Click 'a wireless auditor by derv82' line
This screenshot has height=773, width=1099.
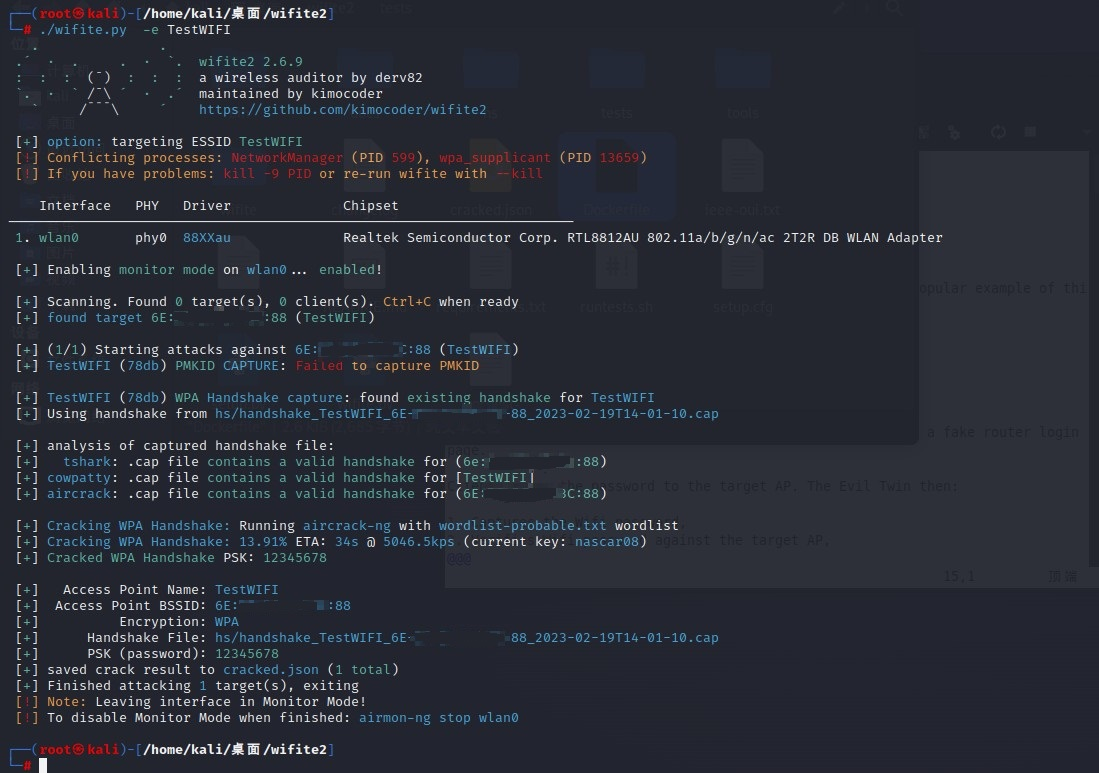pyautogui.click(x=310, y=78)
